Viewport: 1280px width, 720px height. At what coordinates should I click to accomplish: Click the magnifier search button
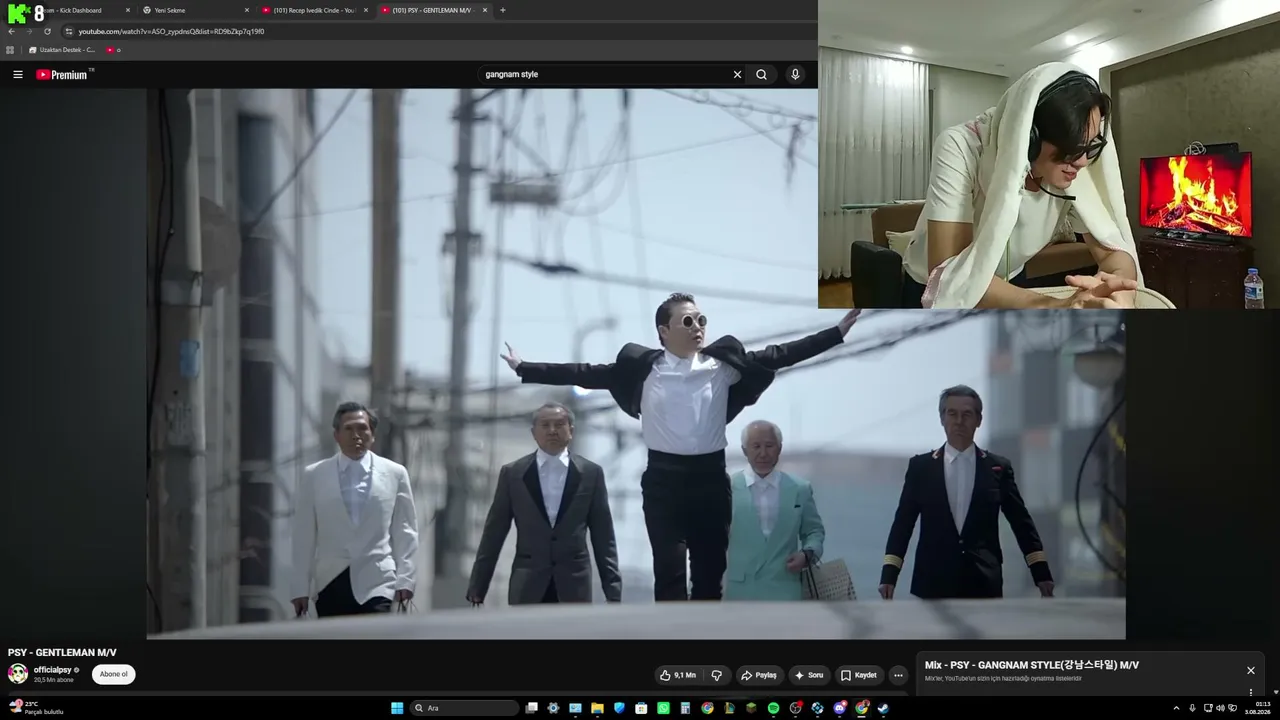click(762, 74)
